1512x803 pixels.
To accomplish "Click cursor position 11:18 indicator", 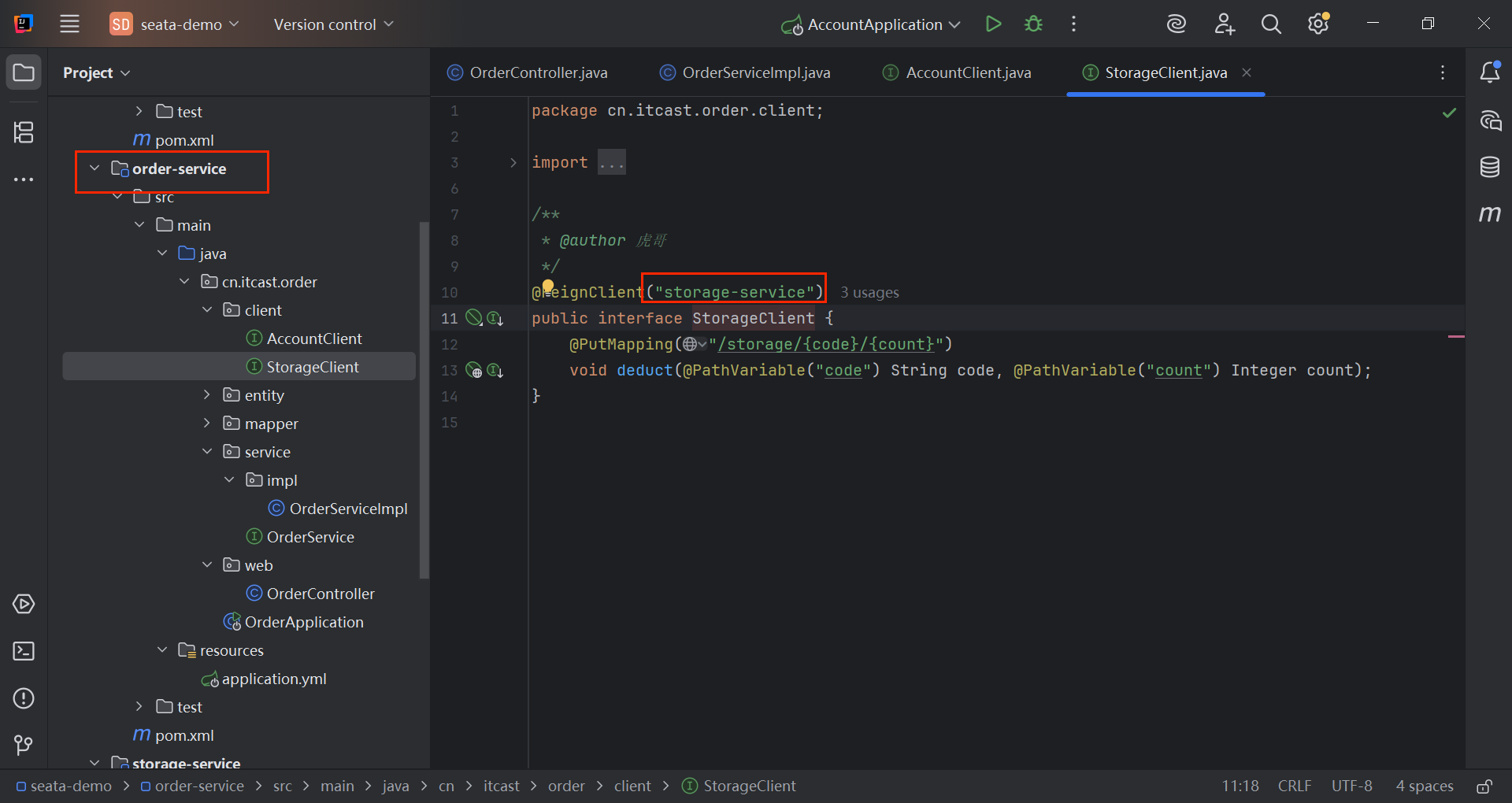I will 1240,786.
